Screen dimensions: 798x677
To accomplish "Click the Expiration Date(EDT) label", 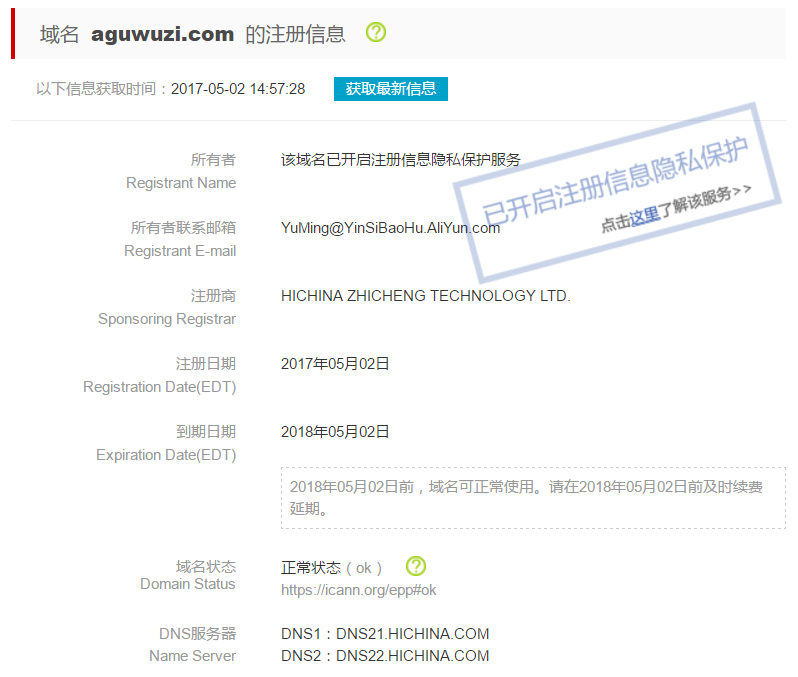I will point(166,455).
